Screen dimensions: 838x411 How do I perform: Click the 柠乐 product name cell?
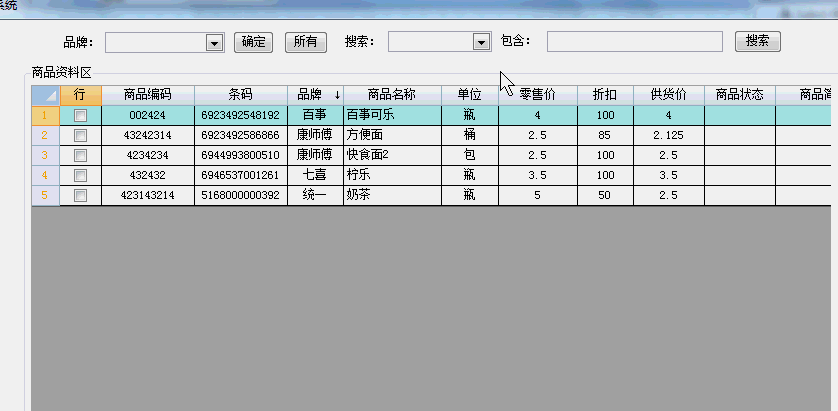[x=392, y=175]
